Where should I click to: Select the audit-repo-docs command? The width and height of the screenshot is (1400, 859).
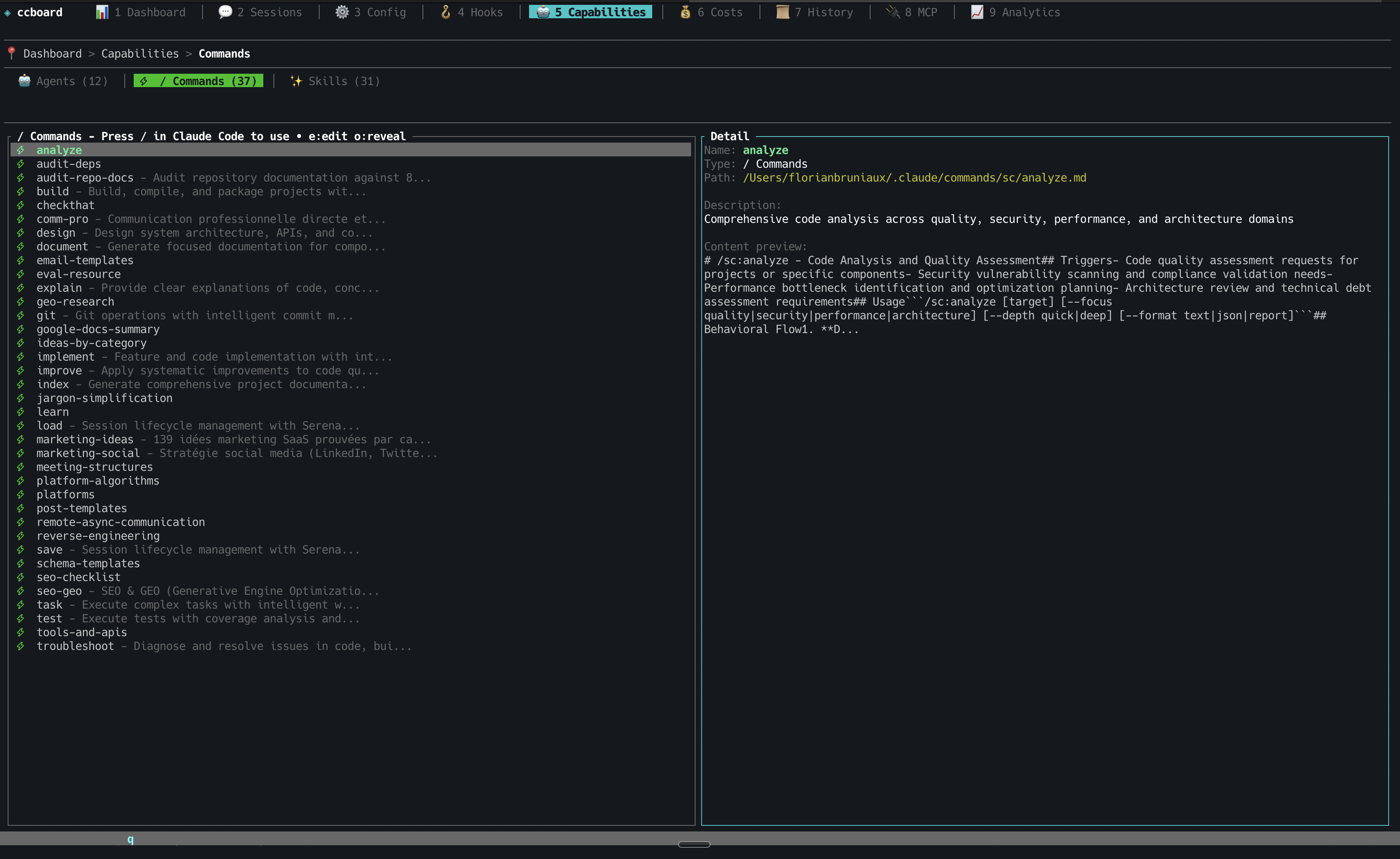(85, 177)
